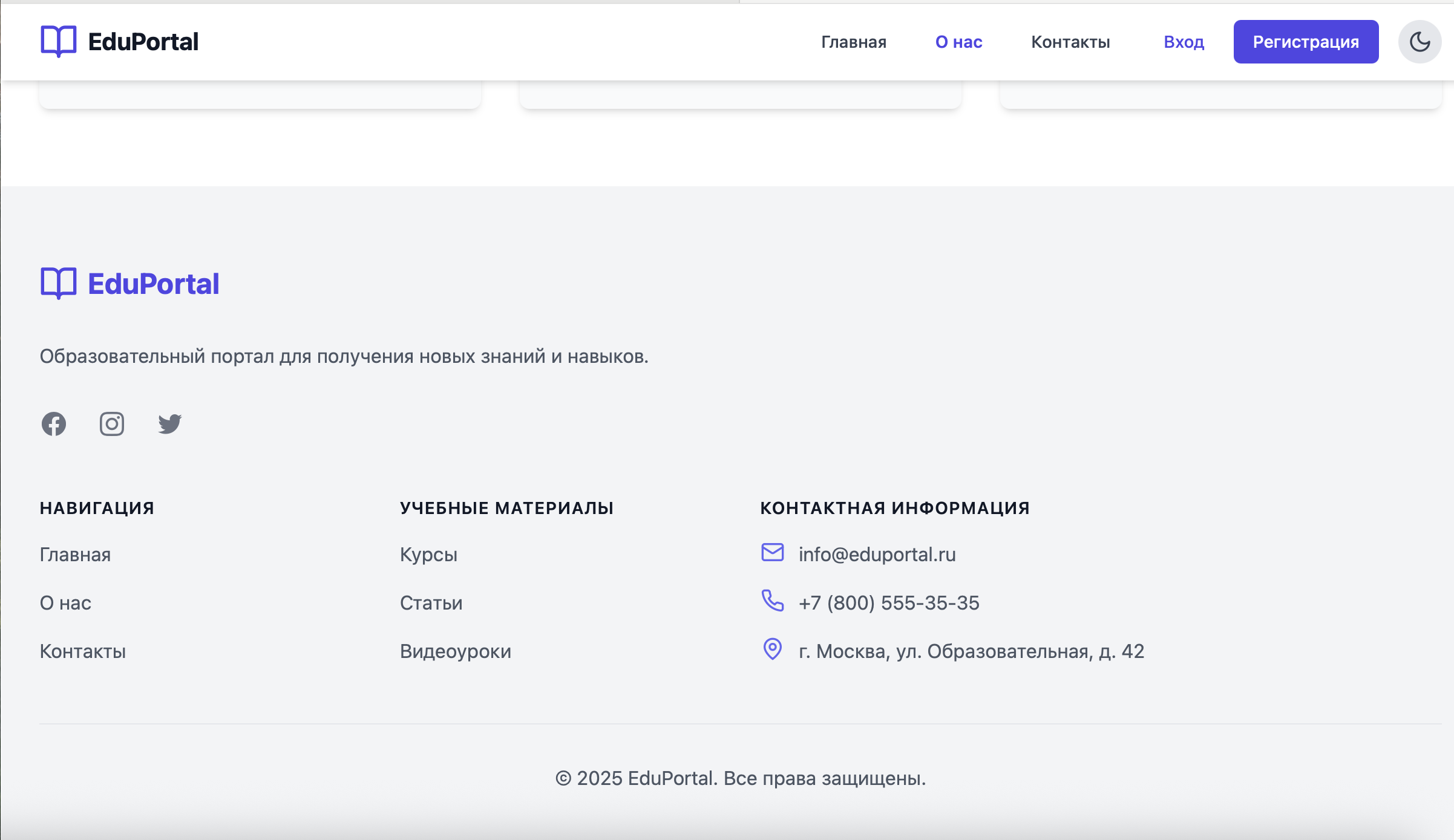Open Курсы under Учебные материалы
Image resolution: width=1454 pixels, height=840 pixels.
click(x=428, y=554)
